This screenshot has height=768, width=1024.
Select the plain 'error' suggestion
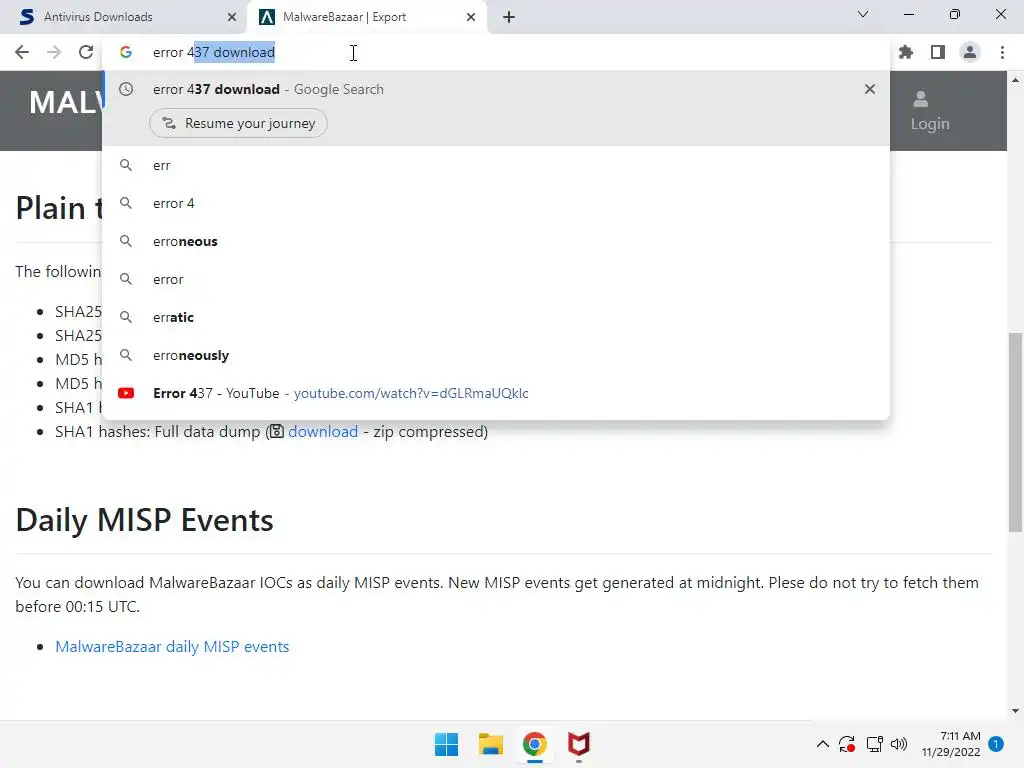pyautogui.click(x=496, y=280)
